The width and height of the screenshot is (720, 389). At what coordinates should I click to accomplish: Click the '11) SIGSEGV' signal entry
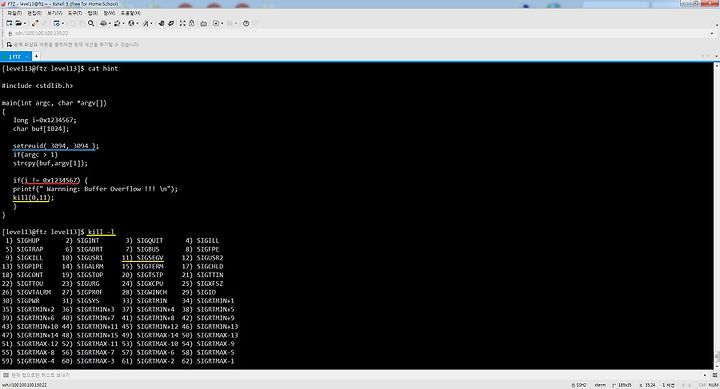pos(143,258)
